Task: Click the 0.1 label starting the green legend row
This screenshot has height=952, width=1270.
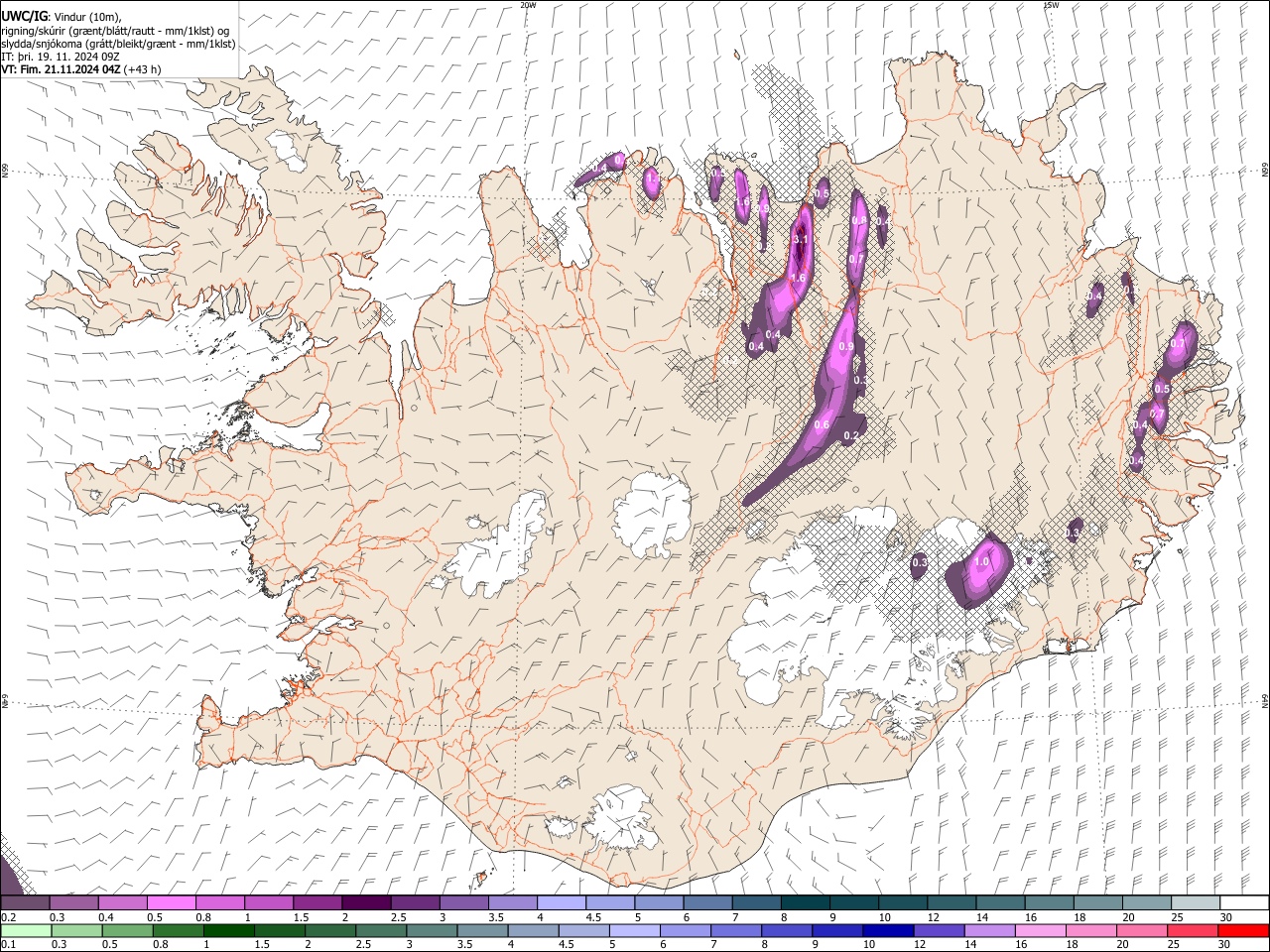Action: tap(8, 945)
